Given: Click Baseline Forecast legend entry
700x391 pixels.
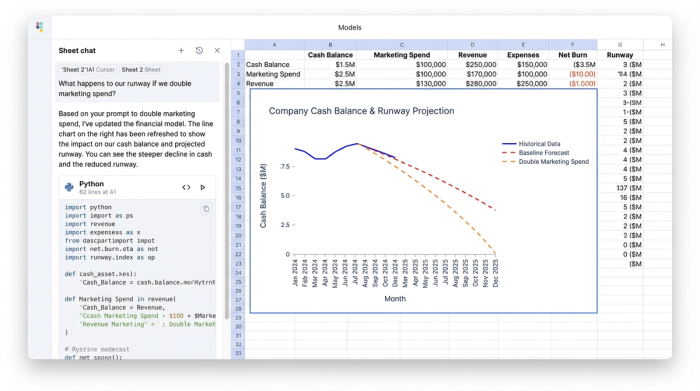Looking at the screenshot, I should (x=536, y=153).
